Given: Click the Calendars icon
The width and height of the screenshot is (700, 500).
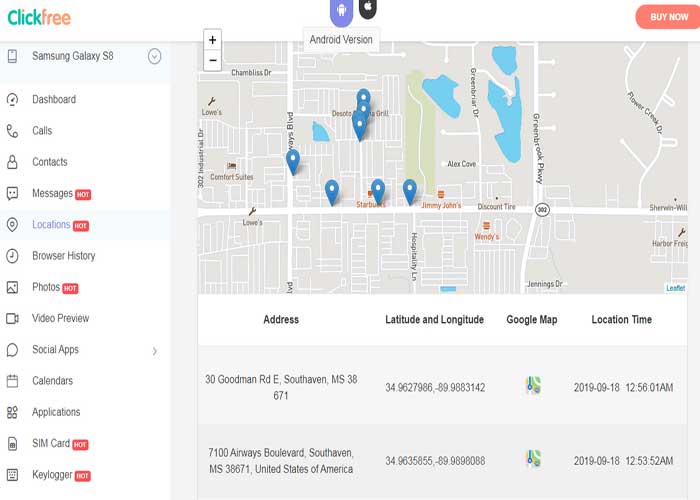Looking at the screenshot, I should [x=12, y=381].
